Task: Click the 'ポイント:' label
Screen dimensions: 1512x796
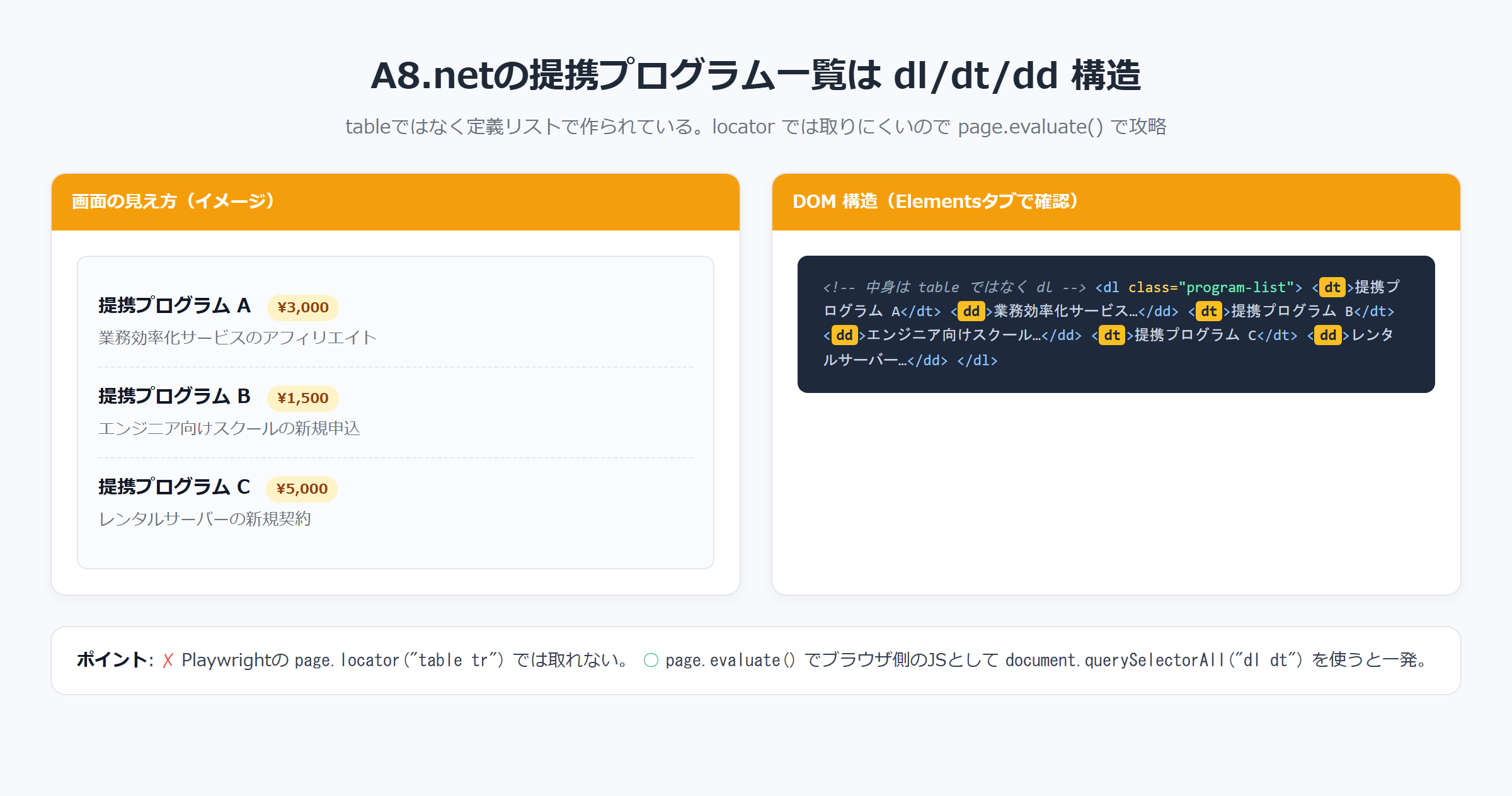Action: 115,660
